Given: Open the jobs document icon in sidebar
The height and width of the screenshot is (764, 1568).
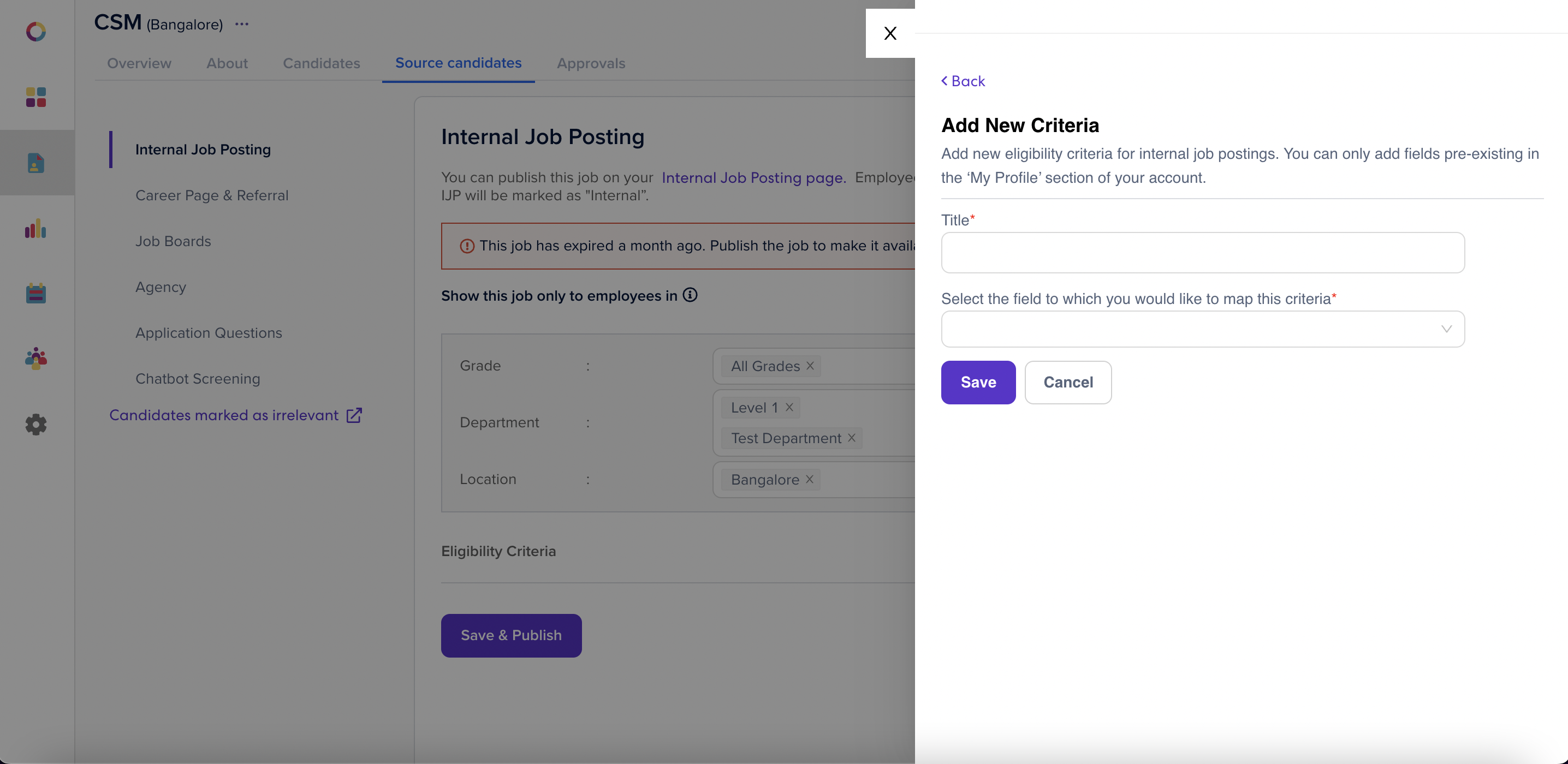Looking at the screenshot, I should pos(36,163).
